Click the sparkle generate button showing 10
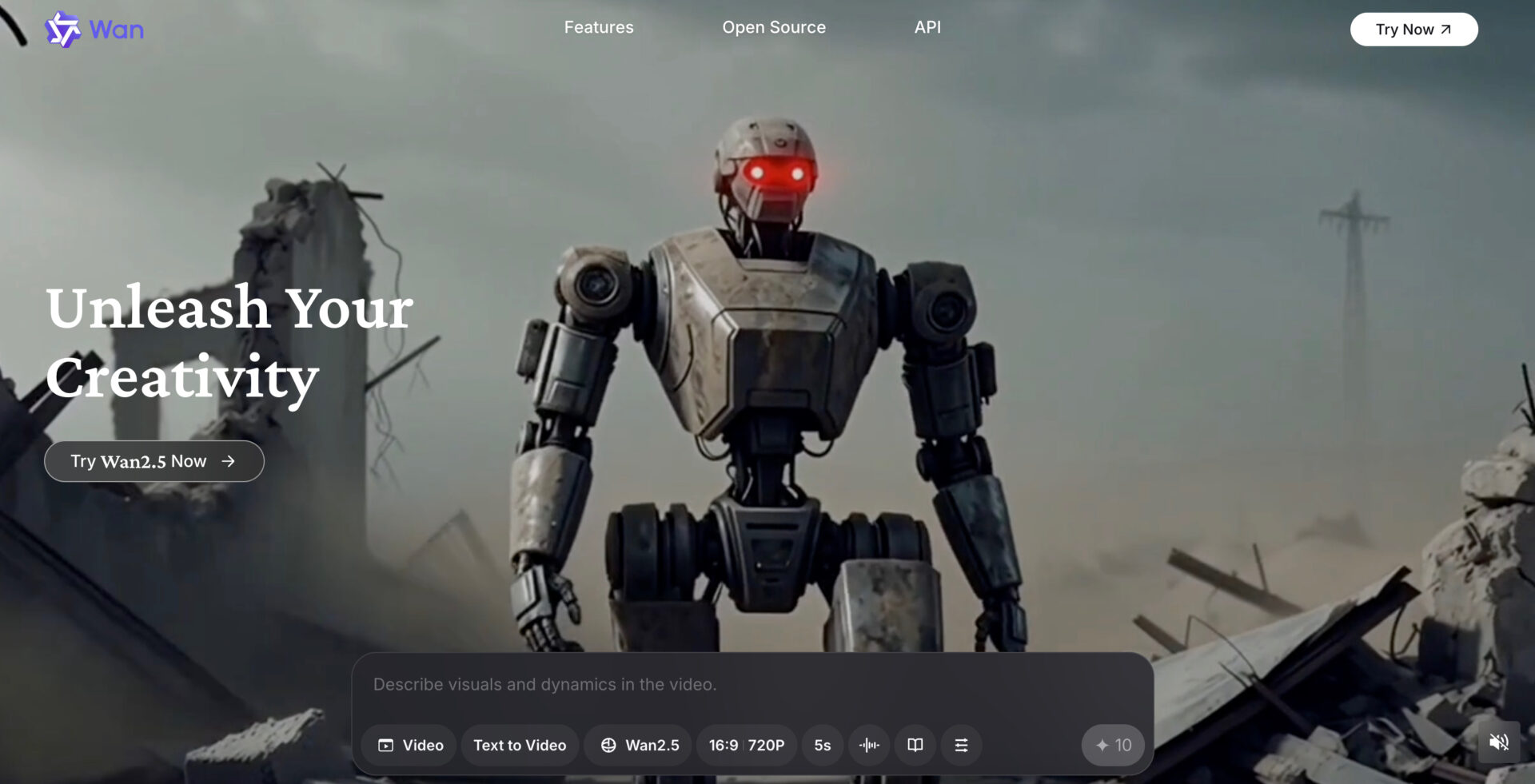1535x784 pixels. pyautogui.click(x=1113, y=745)
